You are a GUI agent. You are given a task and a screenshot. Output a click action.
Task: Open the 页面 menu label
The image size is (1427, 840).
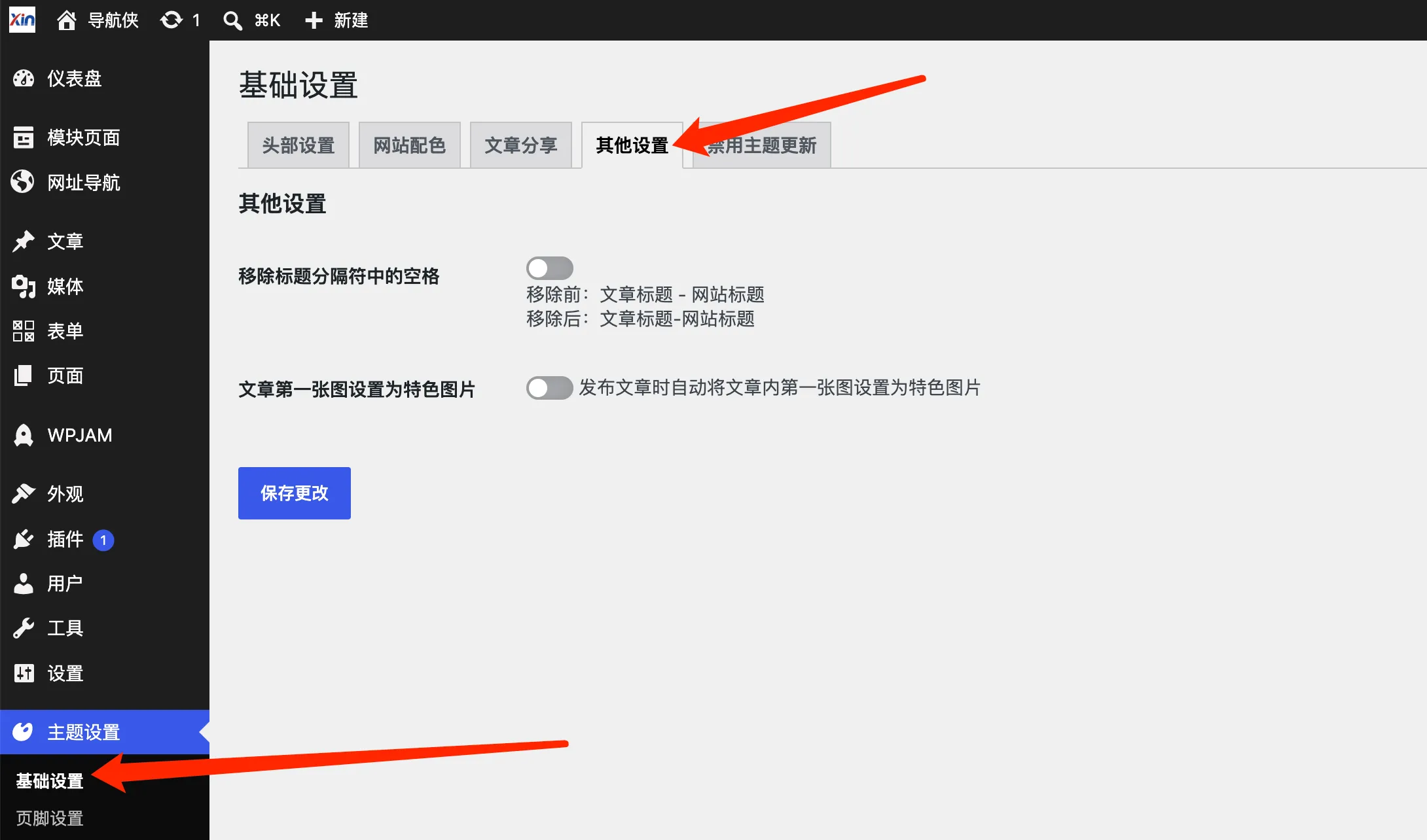[x=65, y=376]
